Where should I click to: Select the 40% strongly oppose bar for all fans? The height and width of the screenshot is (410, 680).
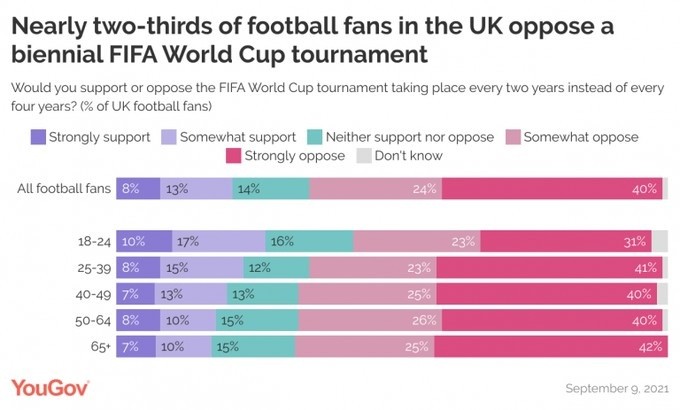pyautogui.click(x=552, y=189)
